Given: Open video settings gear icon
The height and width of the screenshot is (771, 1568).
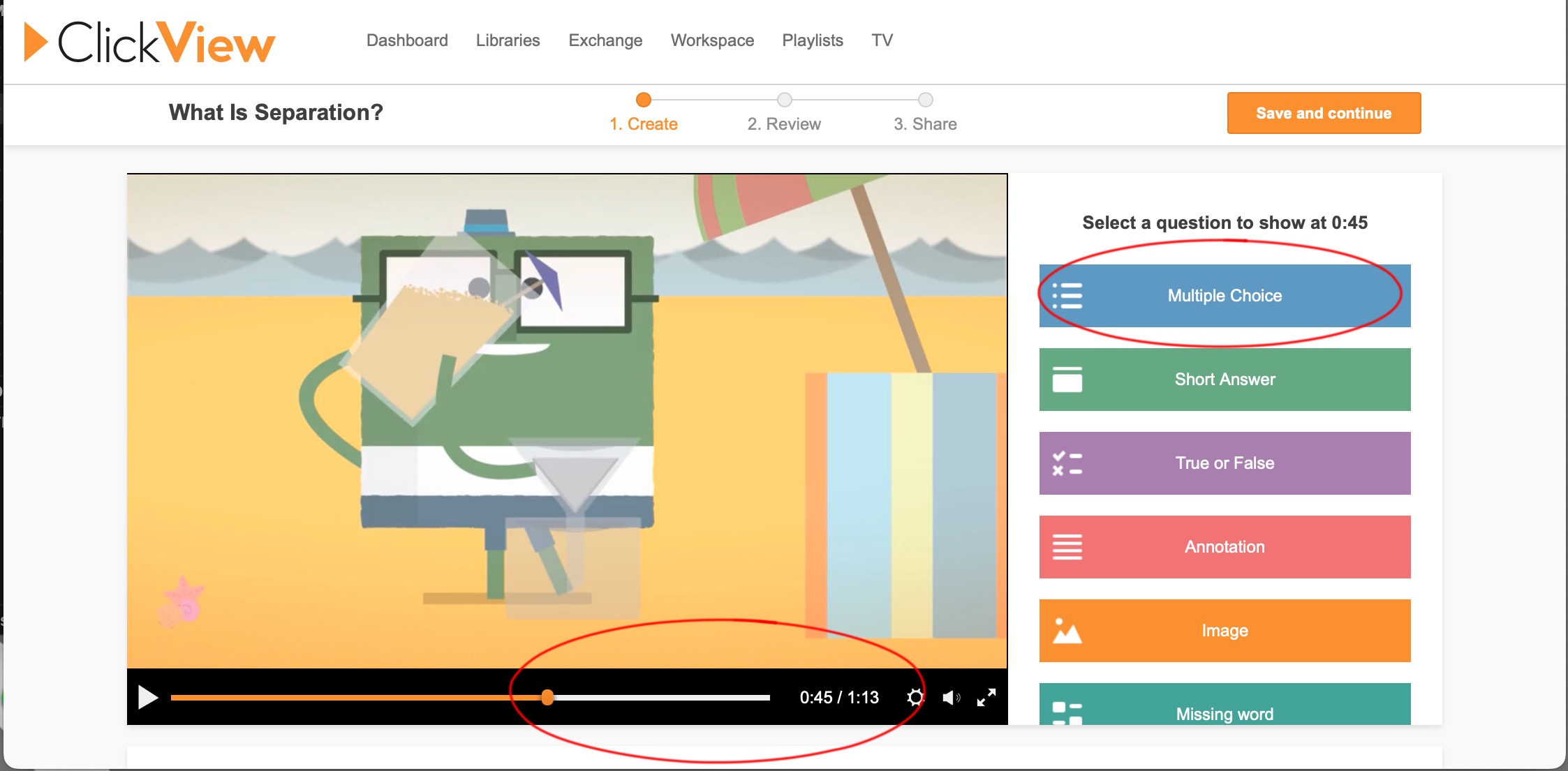Looking at the screenshot, I should click(915, 697).
